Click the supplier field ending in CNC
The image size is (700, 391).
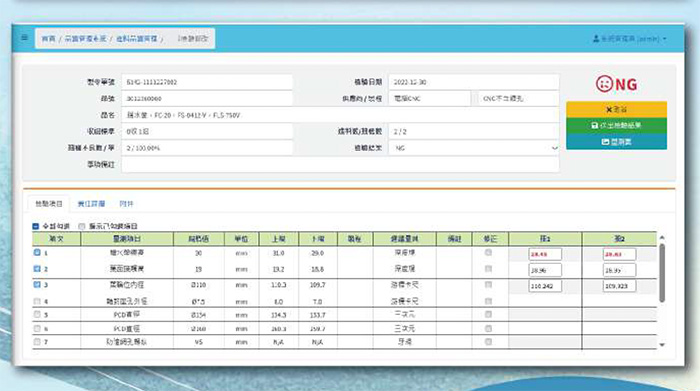[x=429, y=99]
